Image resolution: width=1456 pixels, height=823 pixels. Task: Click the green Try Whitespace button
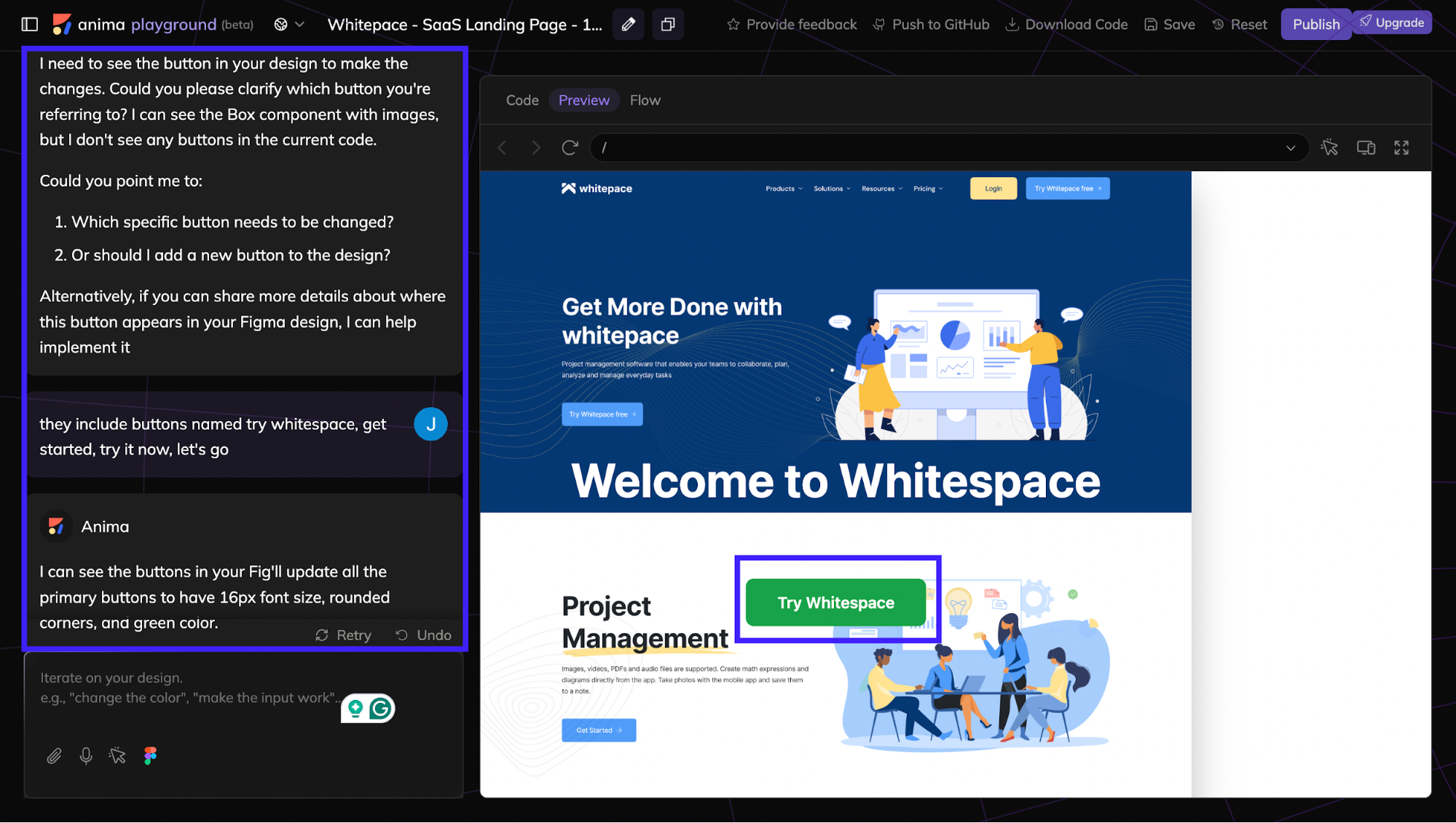point(835,602)
